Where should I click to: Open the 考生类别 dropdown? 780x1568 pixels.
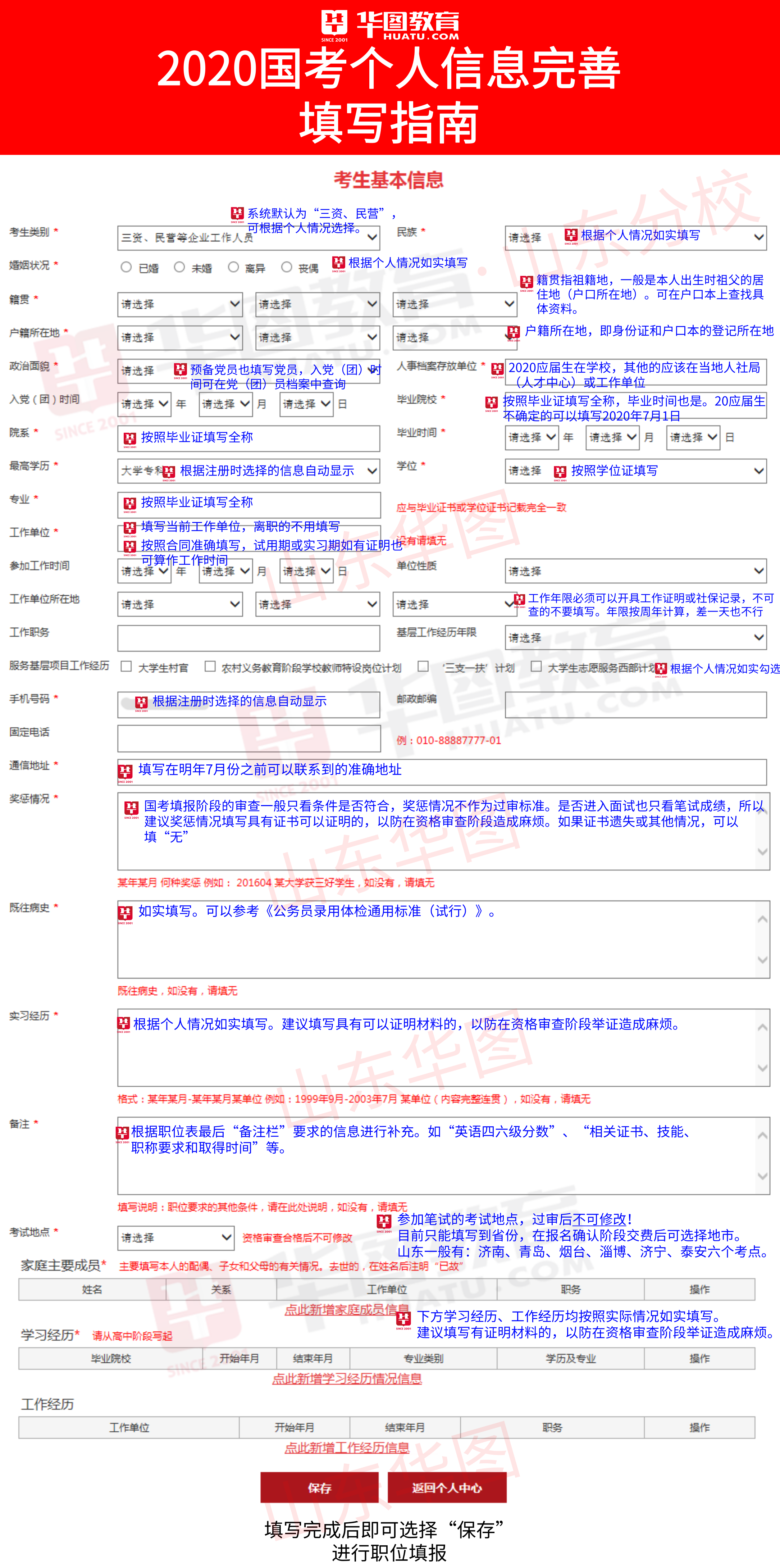[249, 237]
